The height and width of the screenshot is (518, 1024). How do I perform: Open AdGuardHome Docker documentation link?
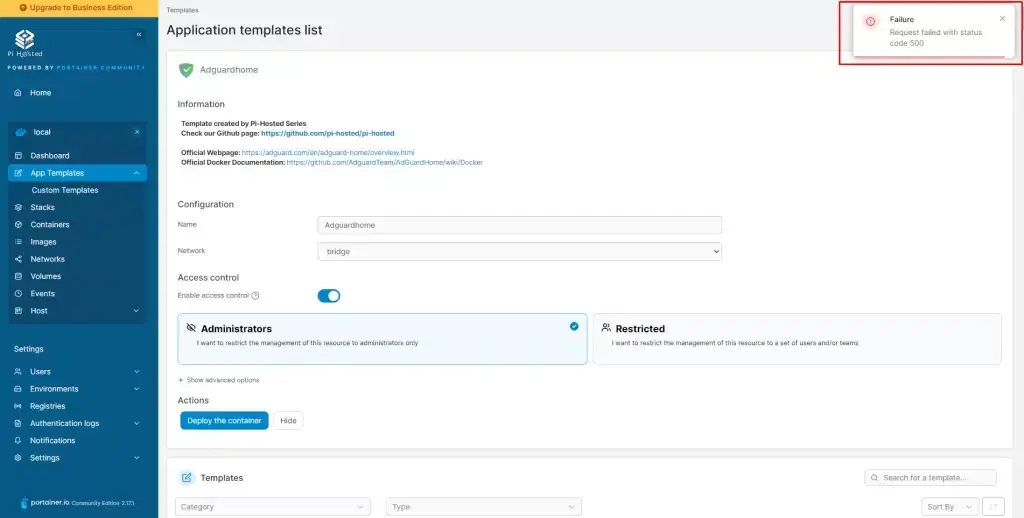click(385, 163)
